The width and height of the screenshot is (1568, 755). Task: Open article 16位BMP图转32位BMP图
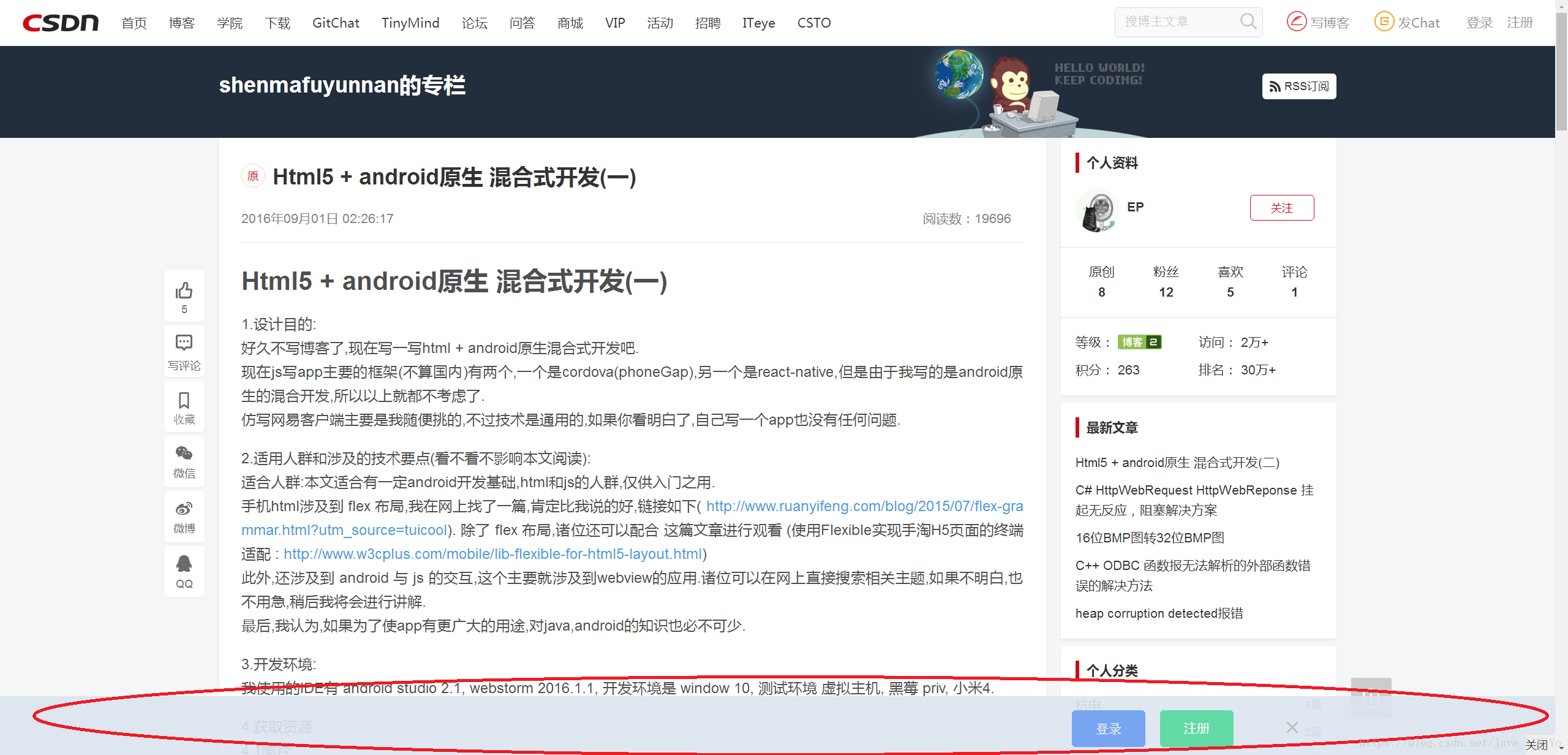pos(1150,538)
